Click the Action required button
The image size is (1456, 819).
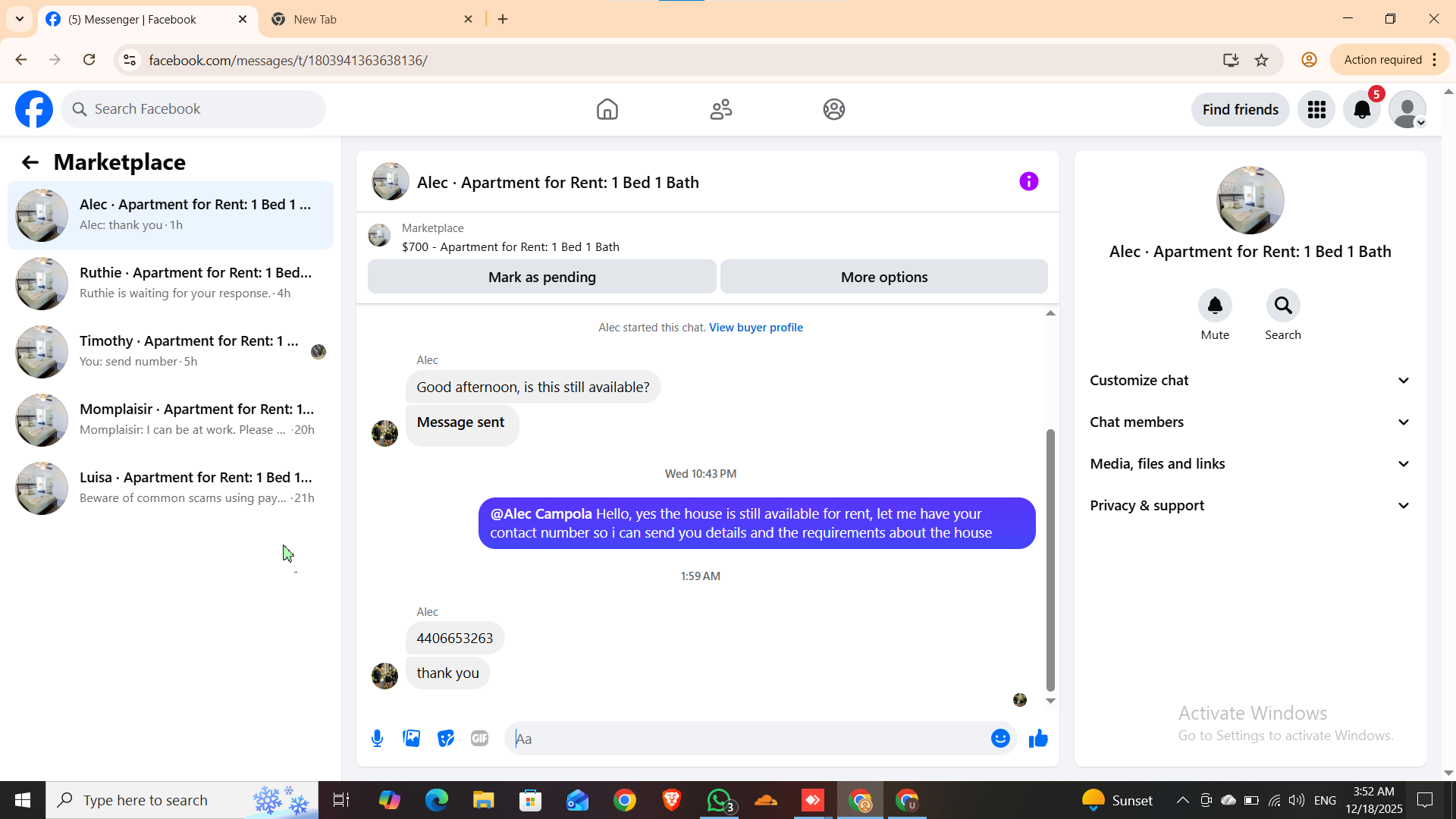tap(1383, 60)
